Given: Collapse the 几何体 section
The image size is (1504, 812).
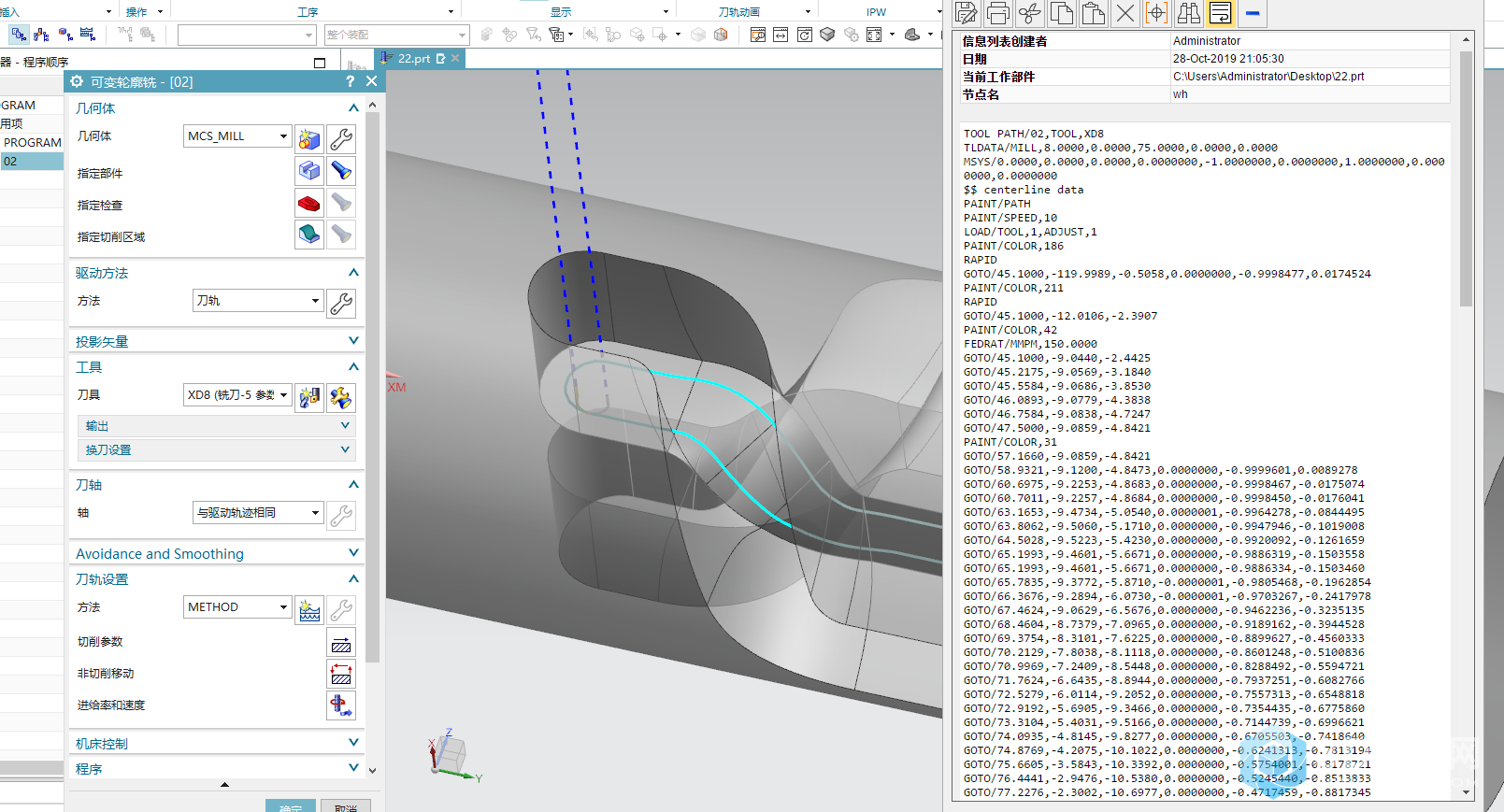Looking at the screenshot, I should [353, 108].
